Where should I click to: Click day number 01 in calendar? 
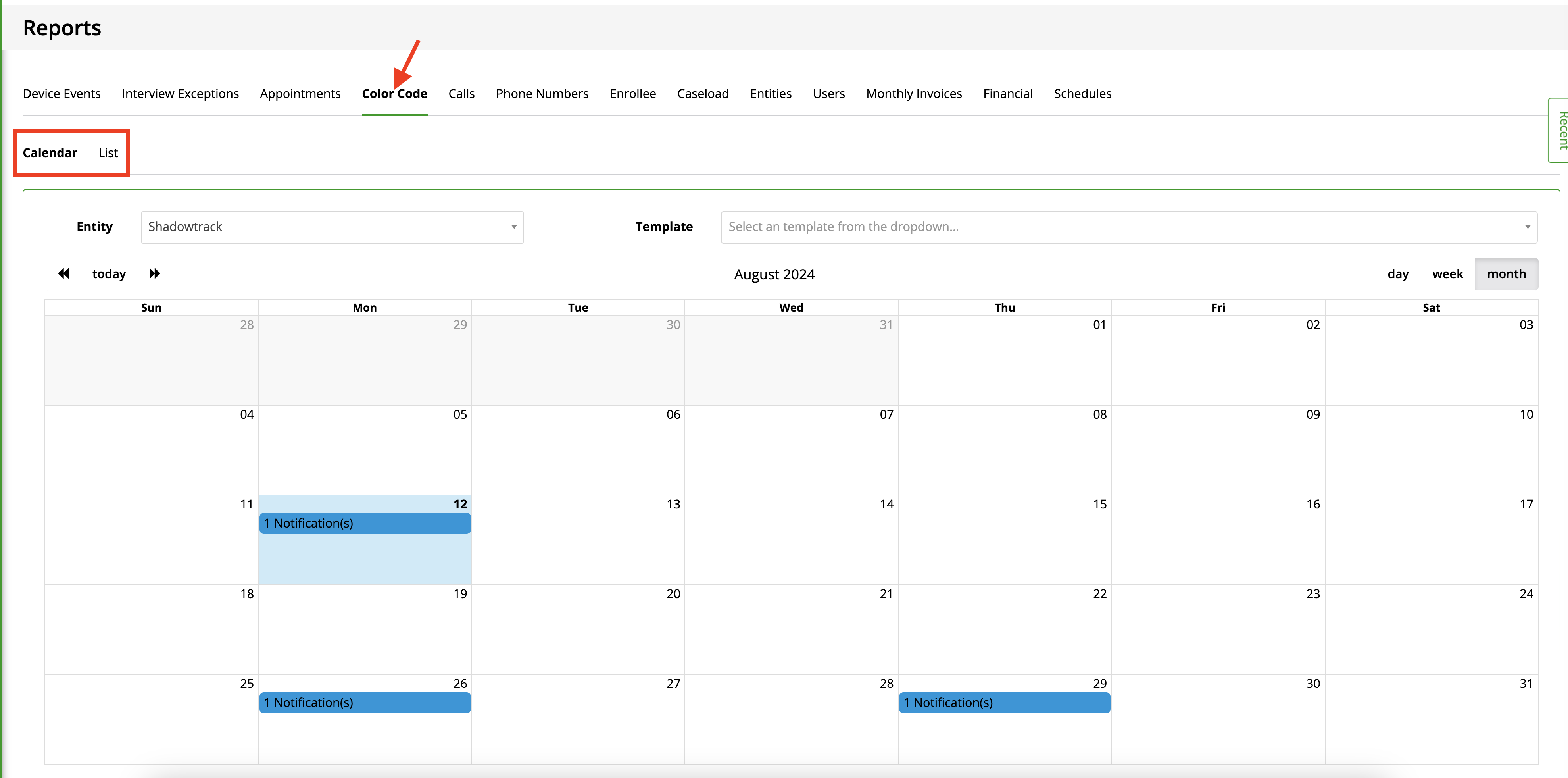(x=1099, y=325)
